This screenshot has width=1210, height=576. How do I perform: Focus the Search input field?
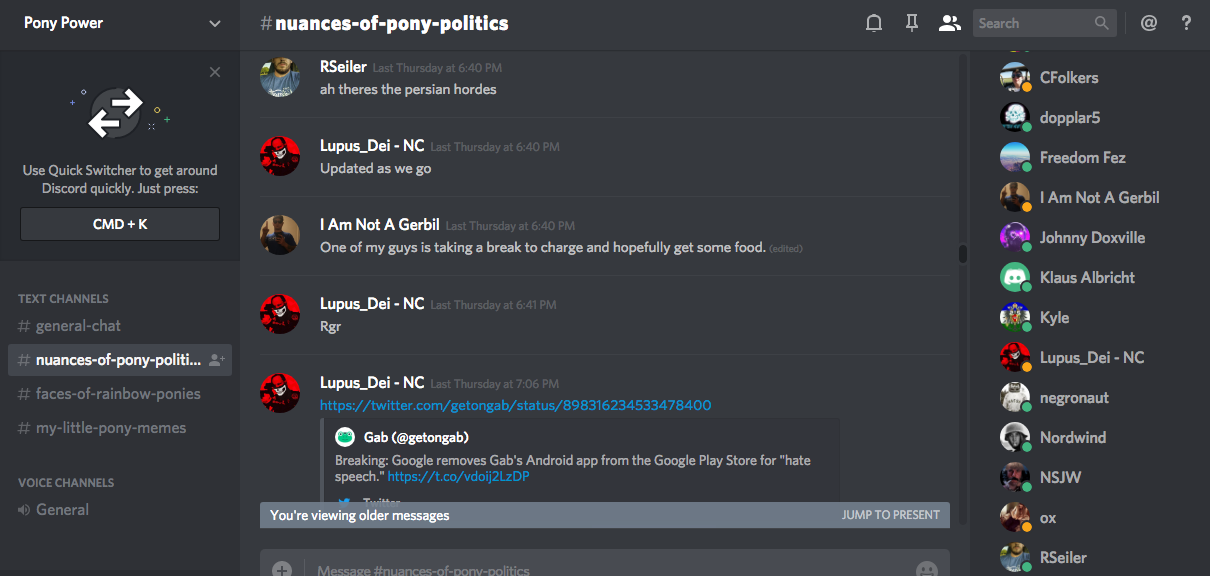(x=1033, y=23)
